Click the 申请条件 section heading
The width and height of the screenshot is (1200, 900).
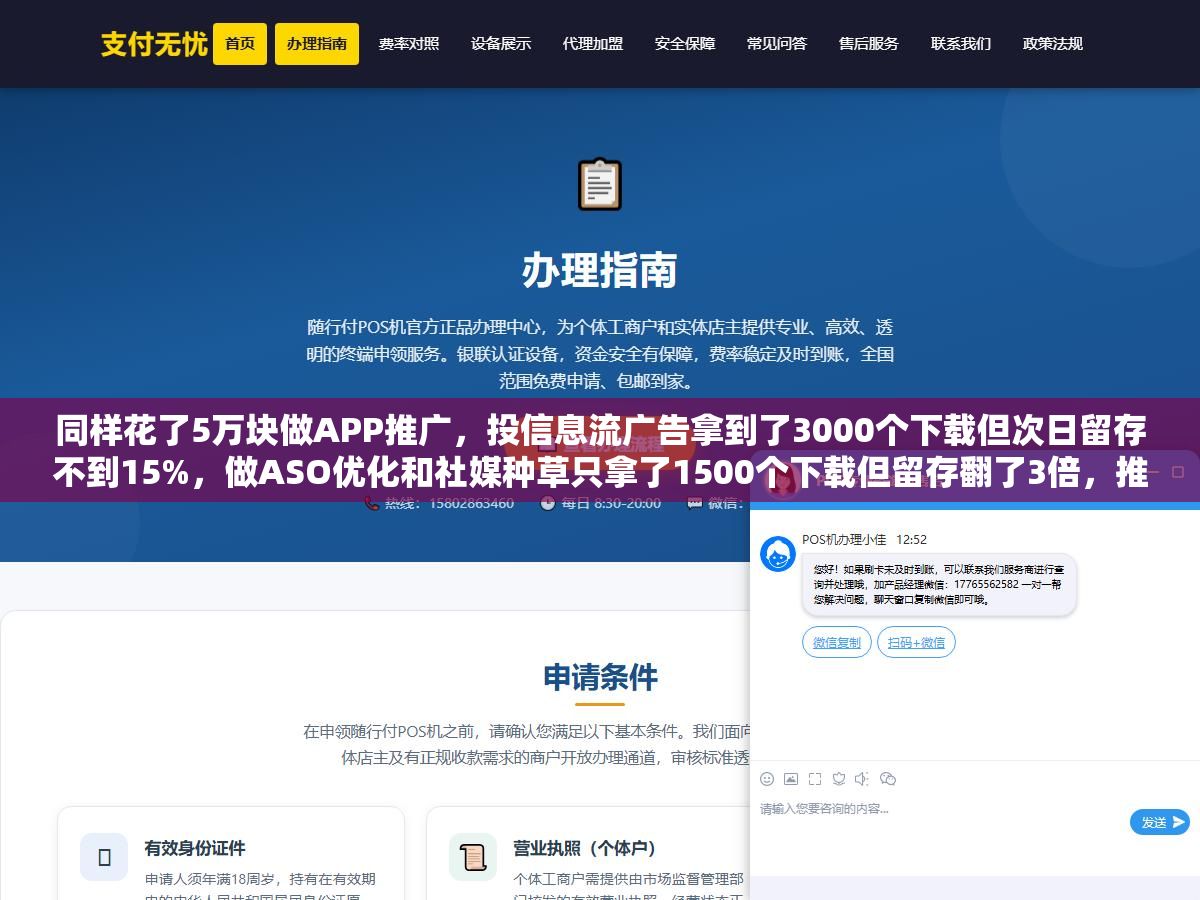coord(600,677)
